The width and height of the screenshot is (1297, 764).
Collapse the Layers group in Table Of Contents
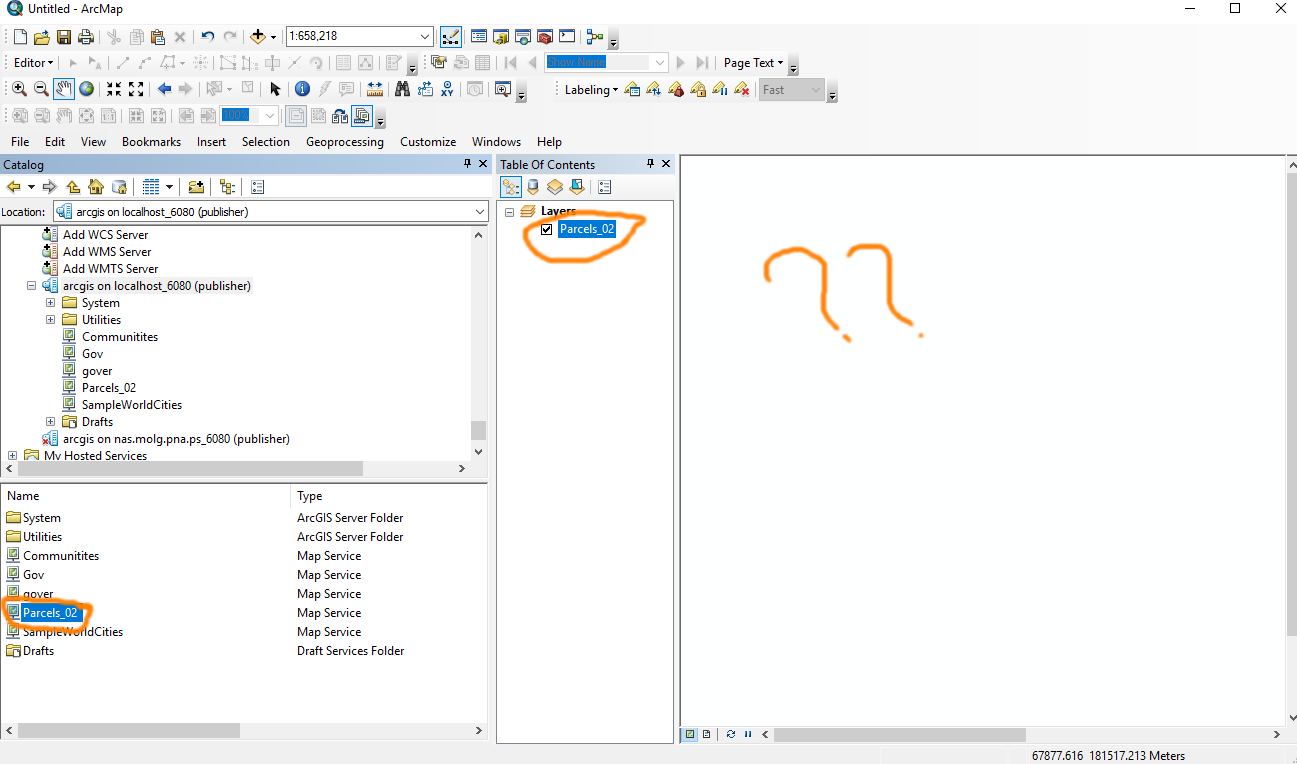coord(509,212)
